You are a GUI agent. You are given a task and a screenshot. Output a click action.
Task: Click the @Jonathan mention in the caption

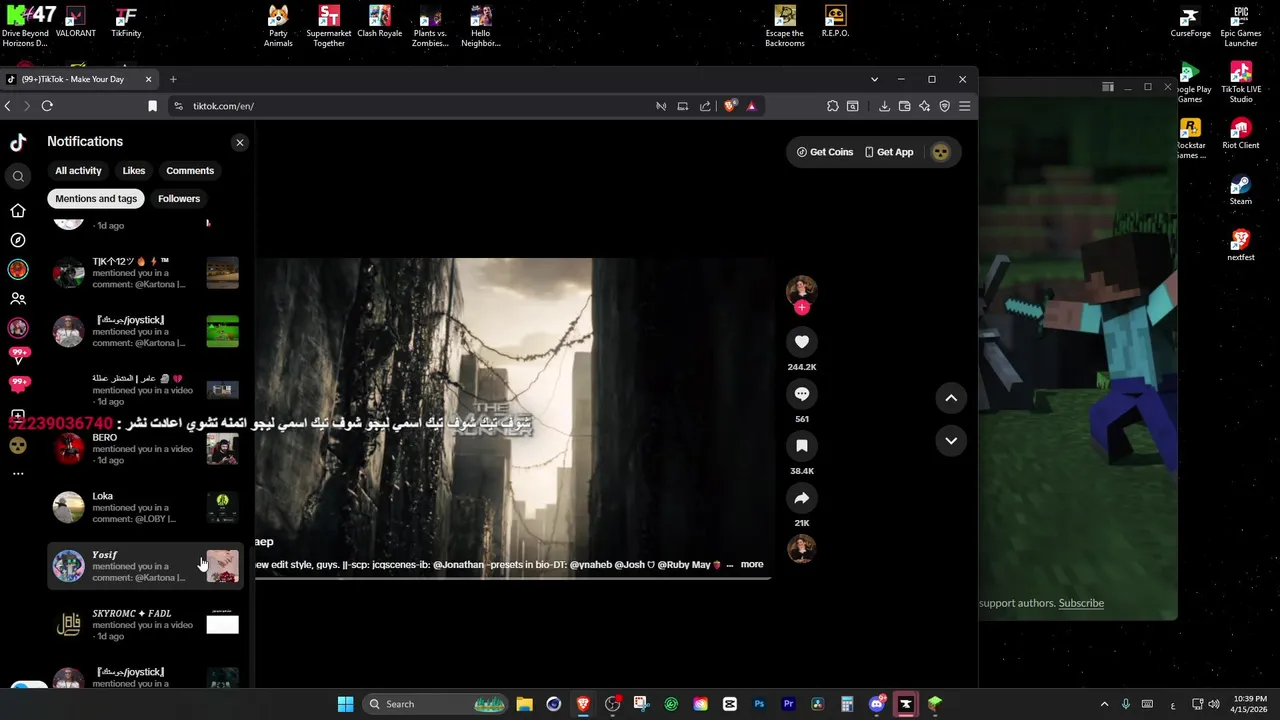457,565
